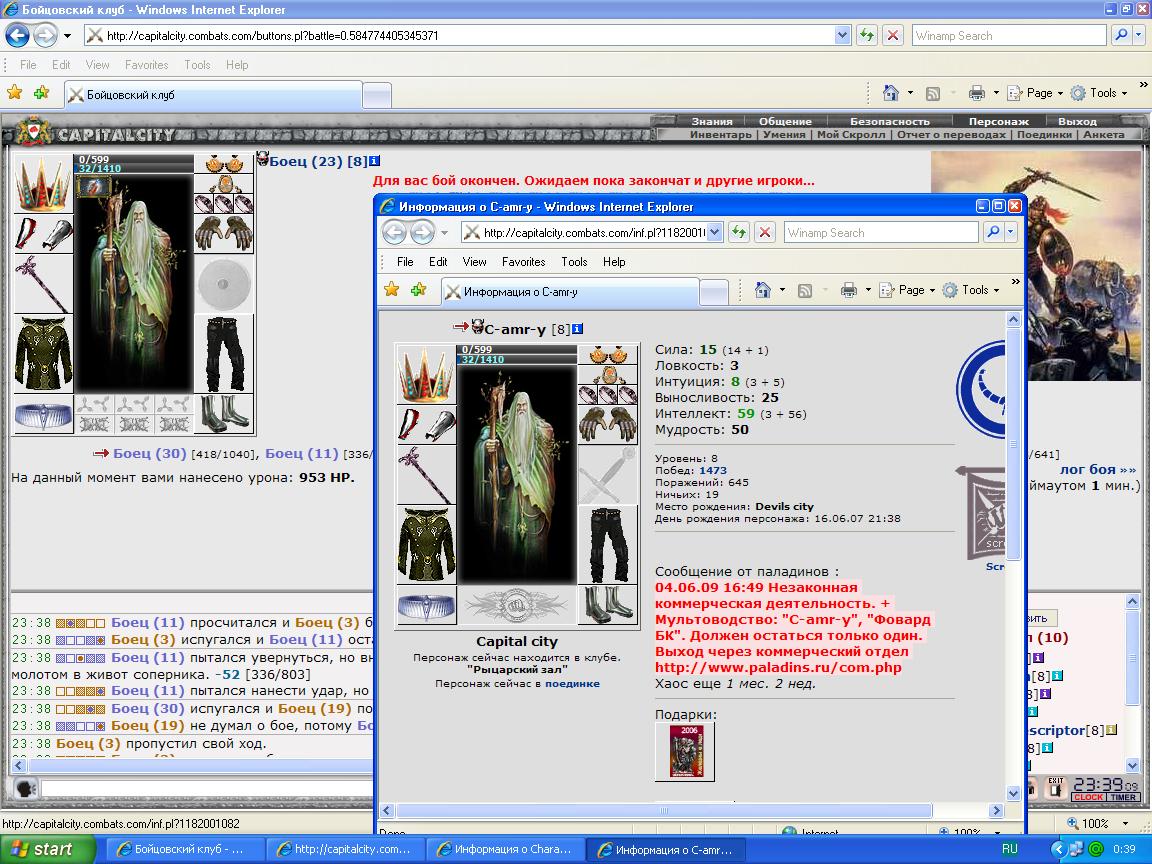Open the File menu in the main window
This screenshot has width=1152, height=864.
28,65
